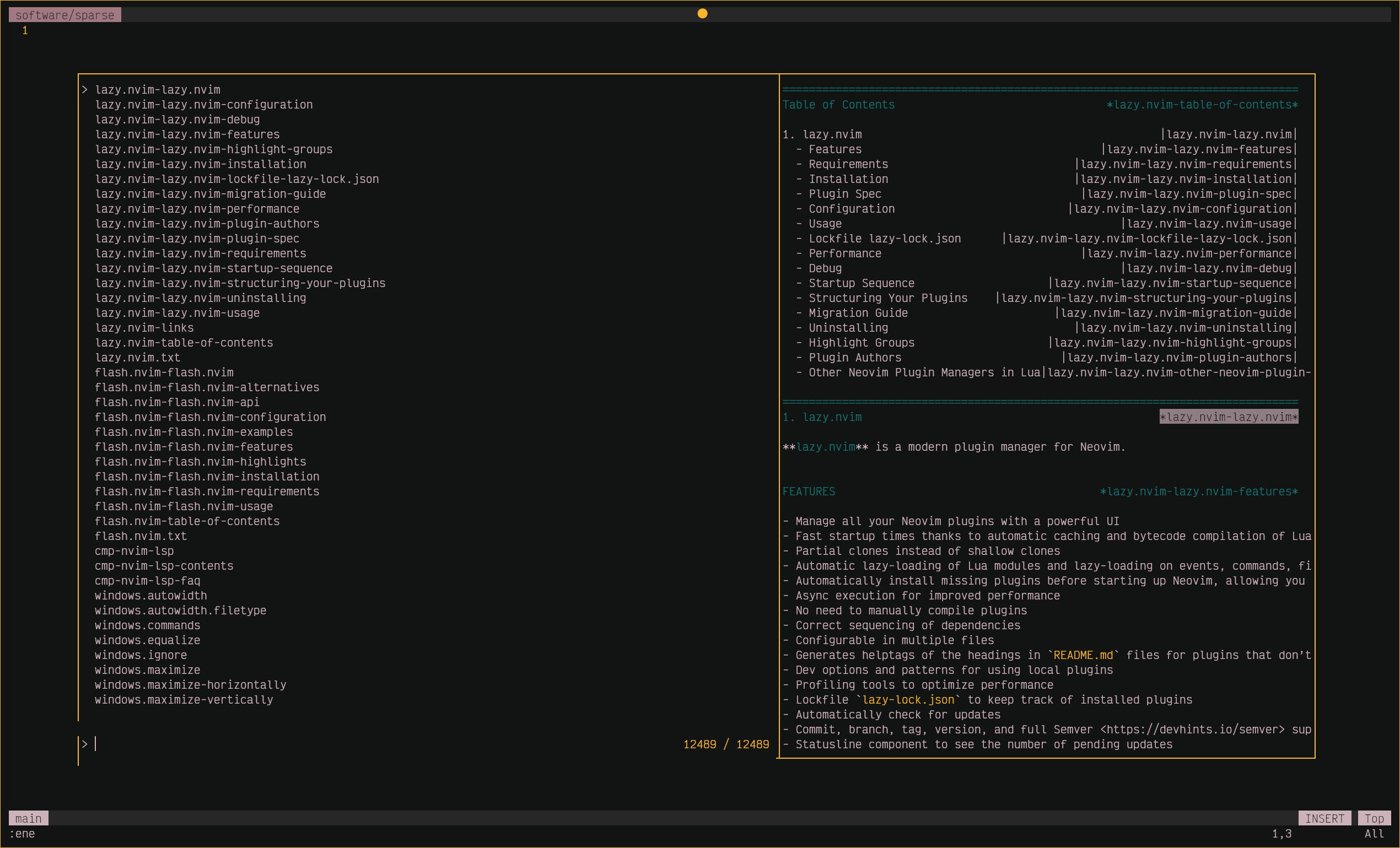Select the "windows.maximize-vertically" result entry

[x=184, y=699]
